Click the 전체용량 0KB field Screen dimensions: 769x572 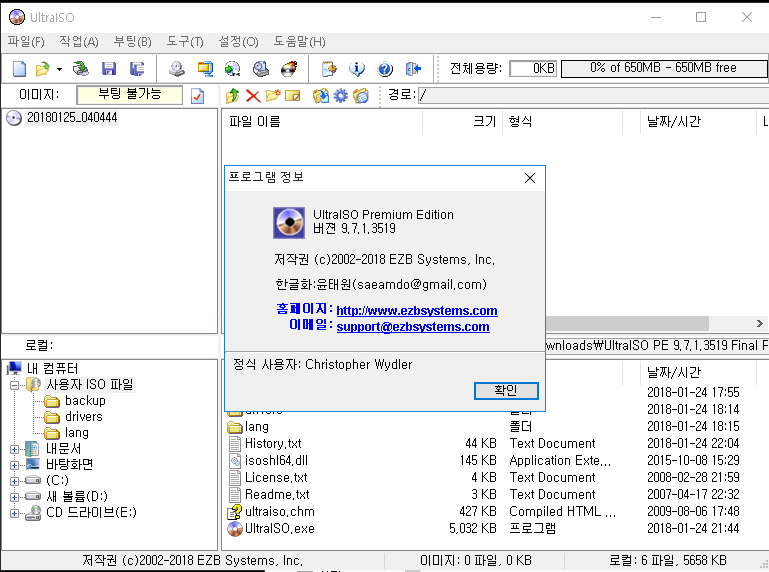[533, 68]
